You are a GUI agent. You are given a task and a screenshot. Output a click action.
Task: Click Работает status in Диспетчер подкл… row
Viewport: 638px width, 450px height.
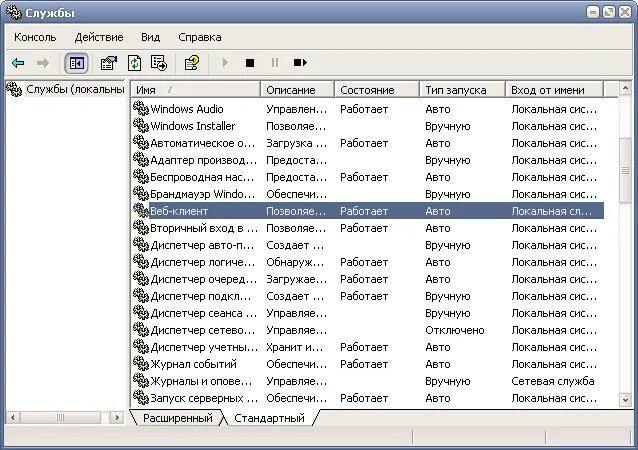pos(364,296)
